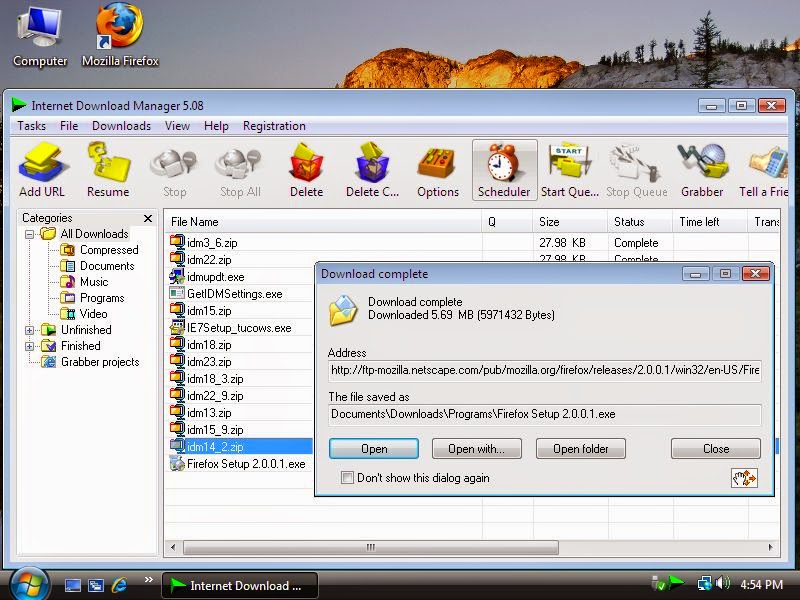Open the Tasks menu
800x600 pixels.
point(32,126)
